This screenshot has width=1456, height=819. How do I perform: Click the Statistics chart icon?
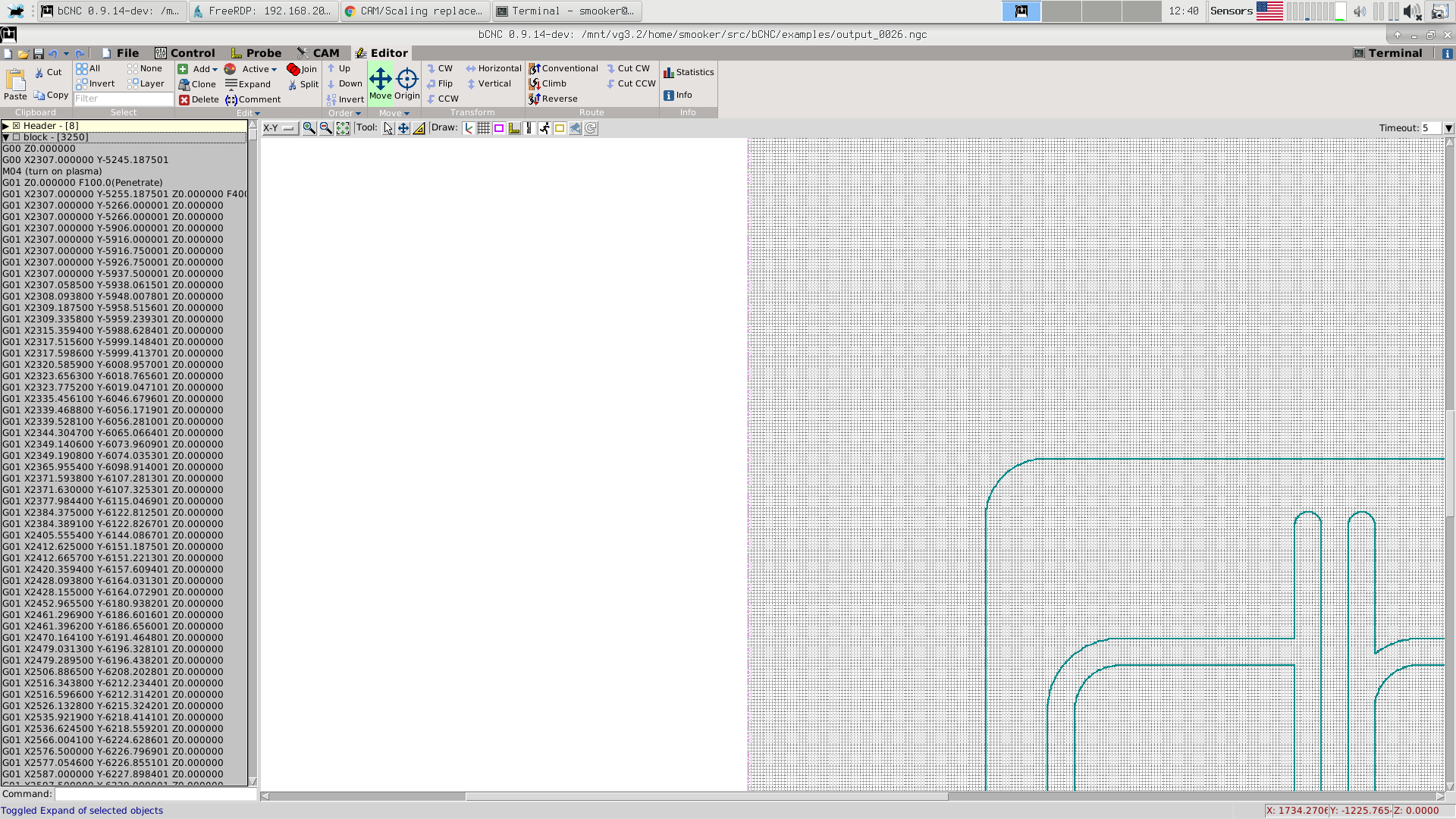669,72
